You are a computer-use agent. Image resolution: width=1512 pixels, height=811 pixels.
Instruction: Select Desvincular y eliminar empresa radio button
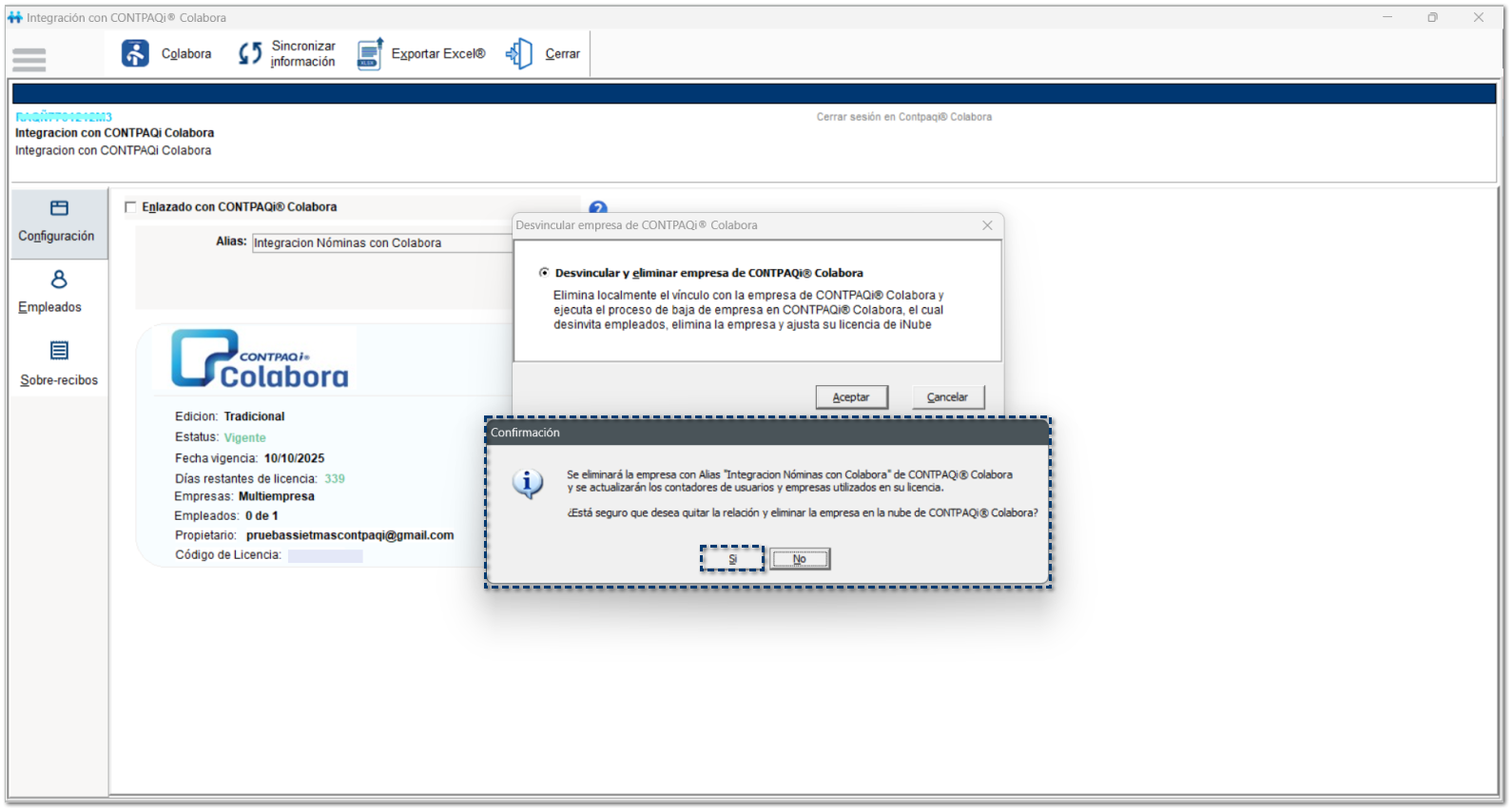(x=544, y=273)
